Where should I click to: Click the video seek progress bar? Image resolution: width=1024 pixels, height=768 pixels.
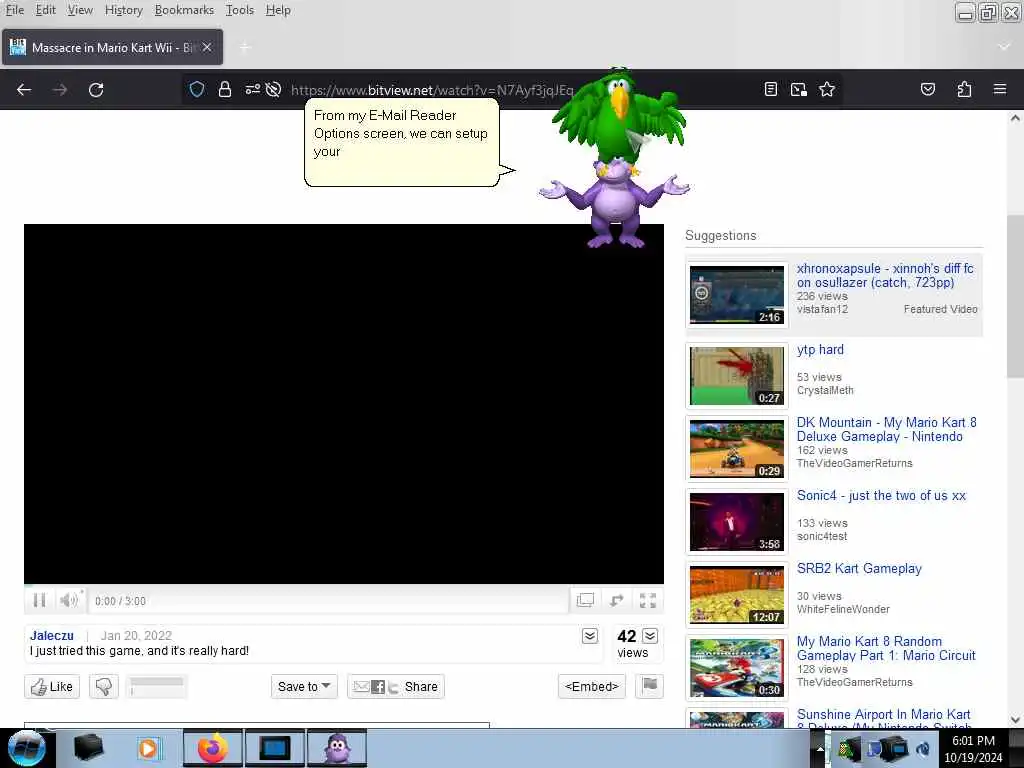(x=344, y=585)
